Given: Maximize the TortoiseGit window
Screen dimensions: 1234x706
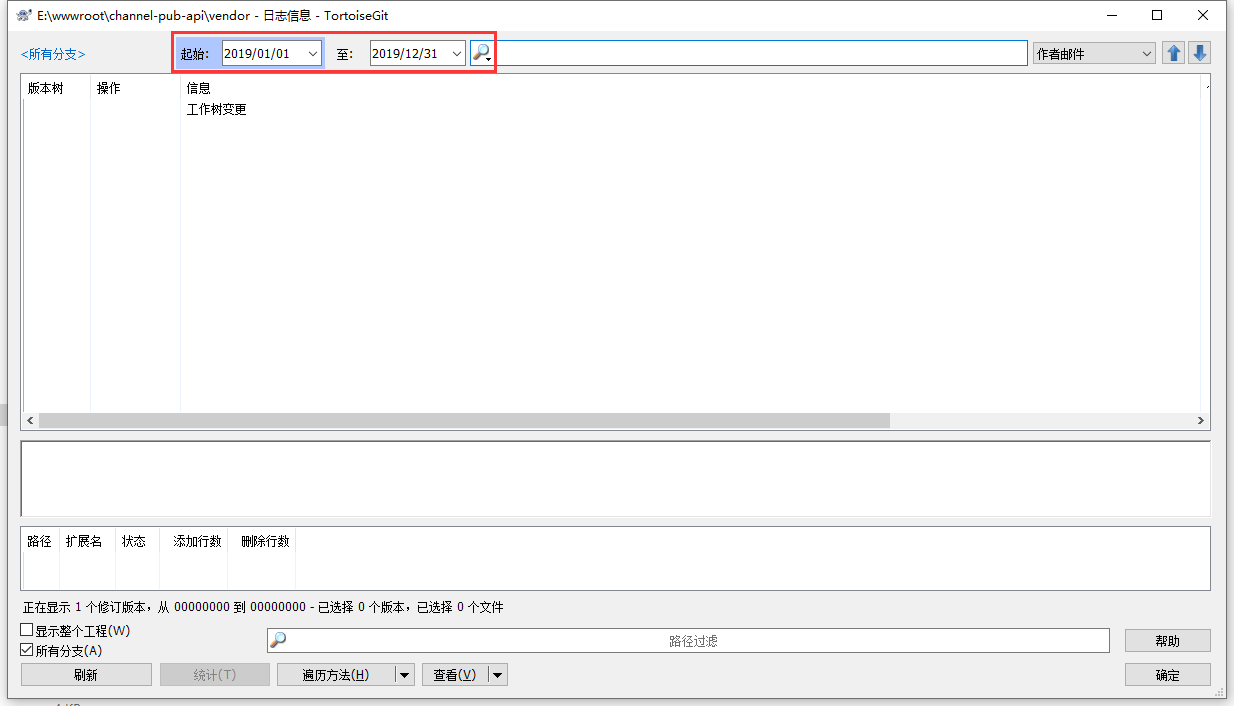Looking at the screenshot, I should coord(1157,15).
